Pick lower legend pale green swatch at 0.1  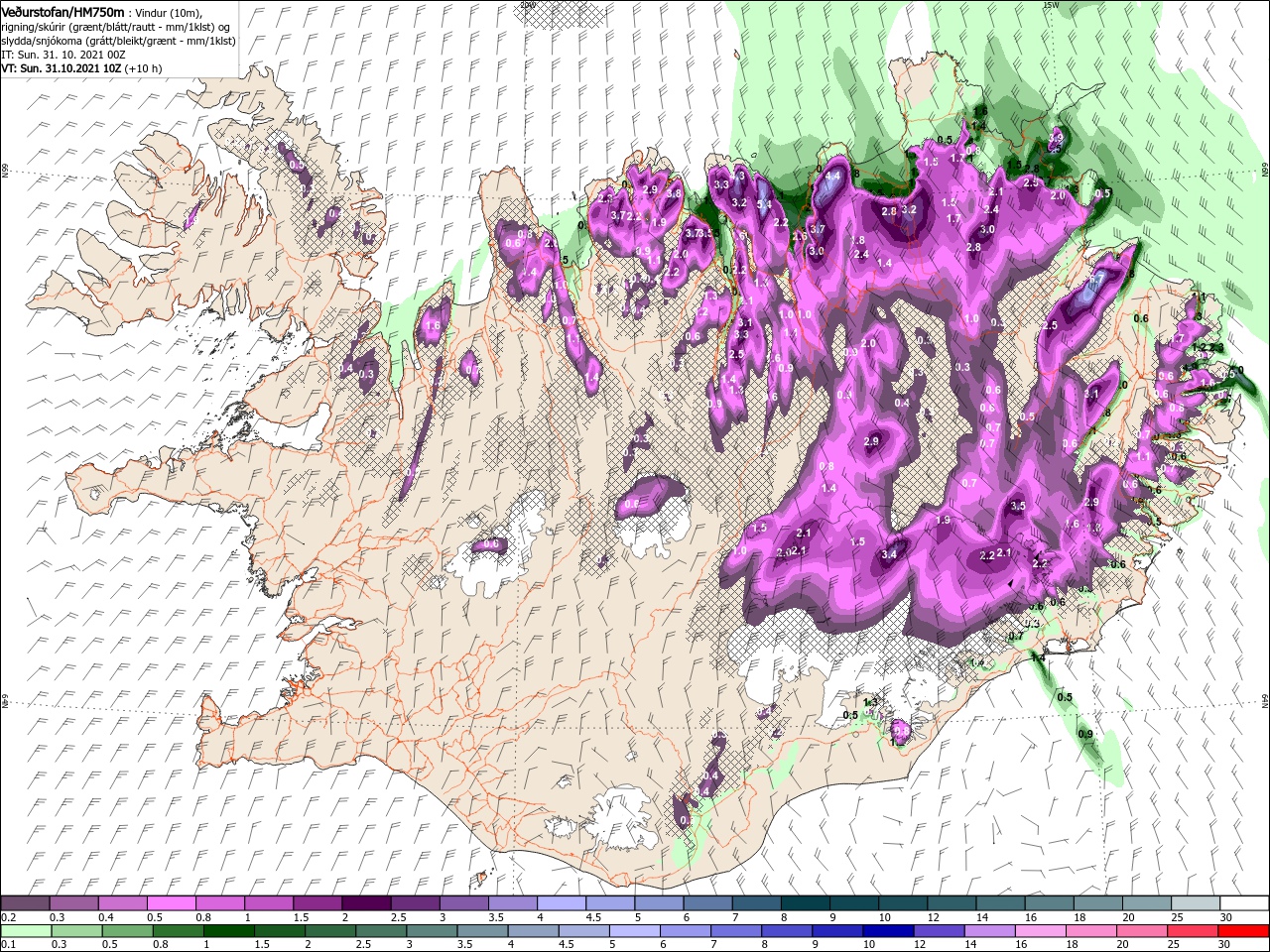point(26,931)
